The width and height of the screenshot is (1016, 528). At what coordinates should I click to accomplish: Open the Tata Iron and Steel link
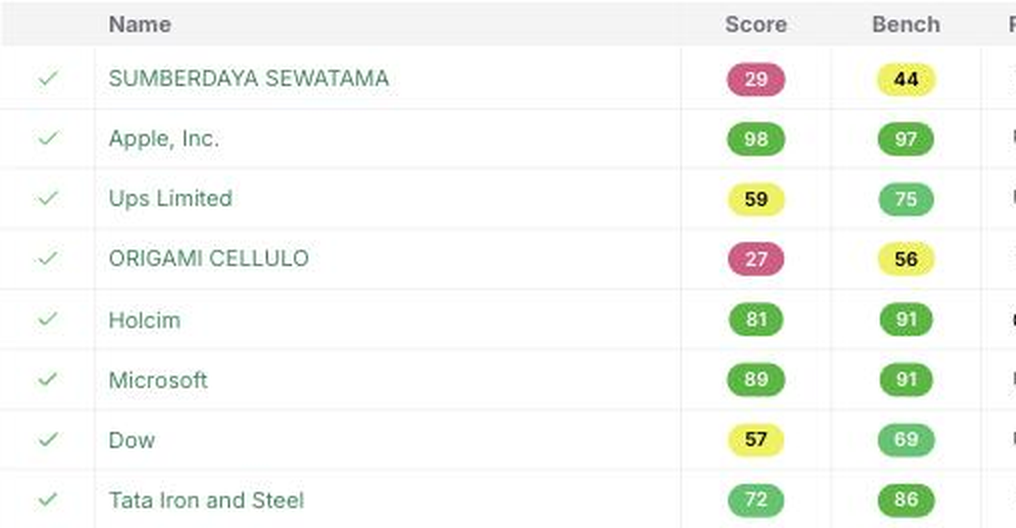(206, 500)
